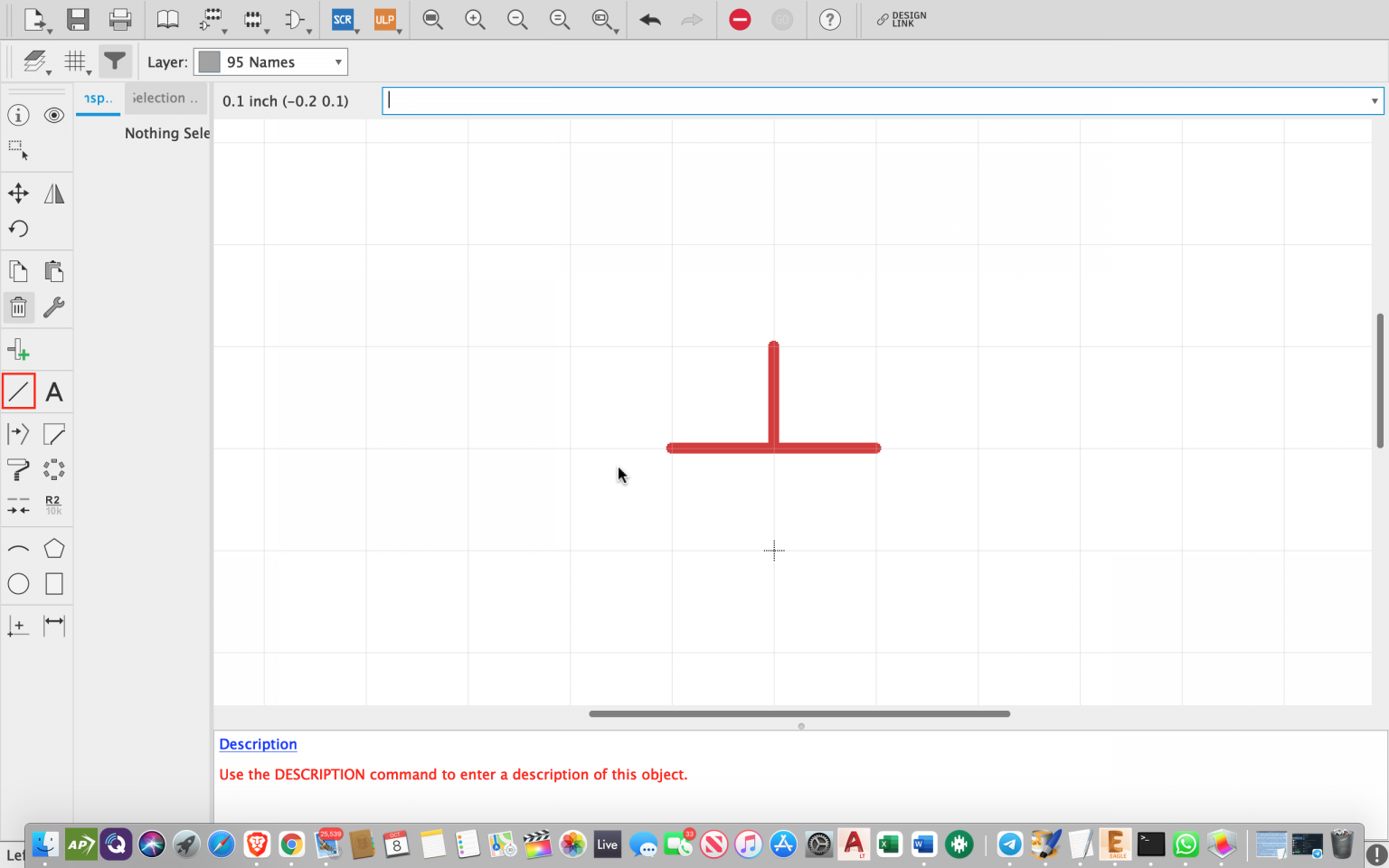1389x868 pixels.
Task: Click the gray layer color swatch
Action: click(x=209, y=61)
